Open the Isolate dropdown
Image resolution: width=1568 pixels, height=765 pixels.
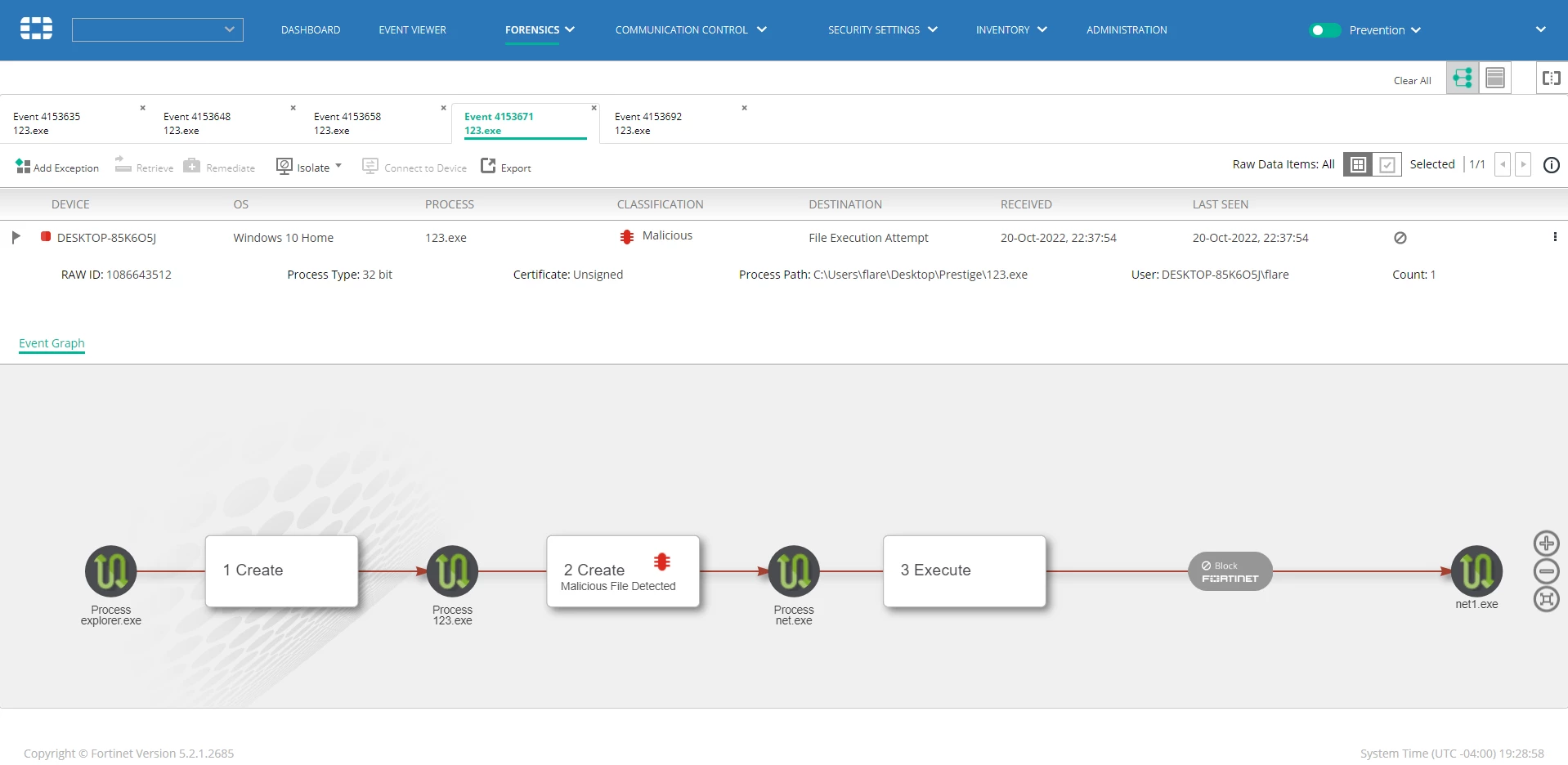click(309, 167)
